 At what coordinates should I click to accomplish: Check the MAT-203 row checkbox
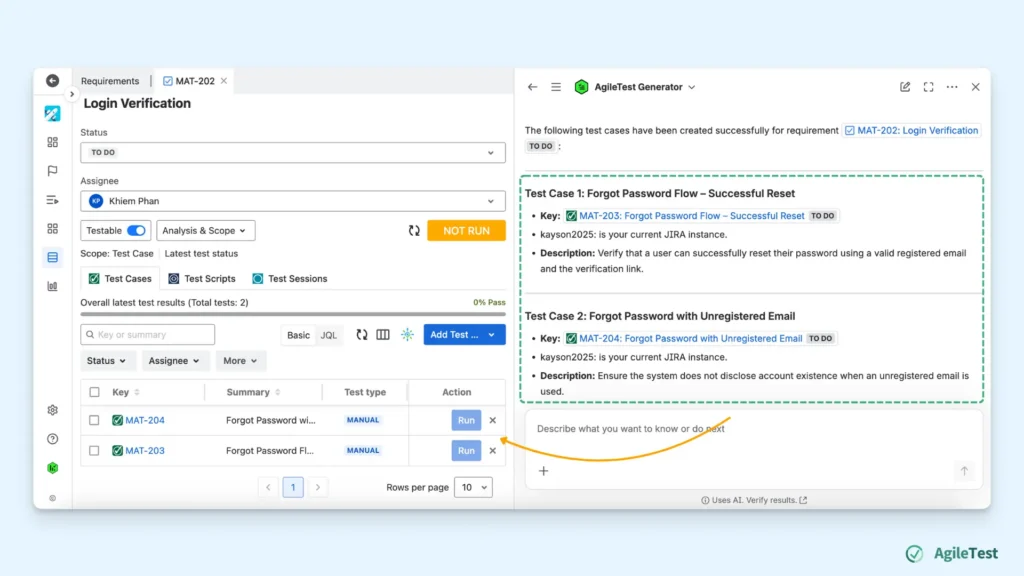tap(94, 451)
